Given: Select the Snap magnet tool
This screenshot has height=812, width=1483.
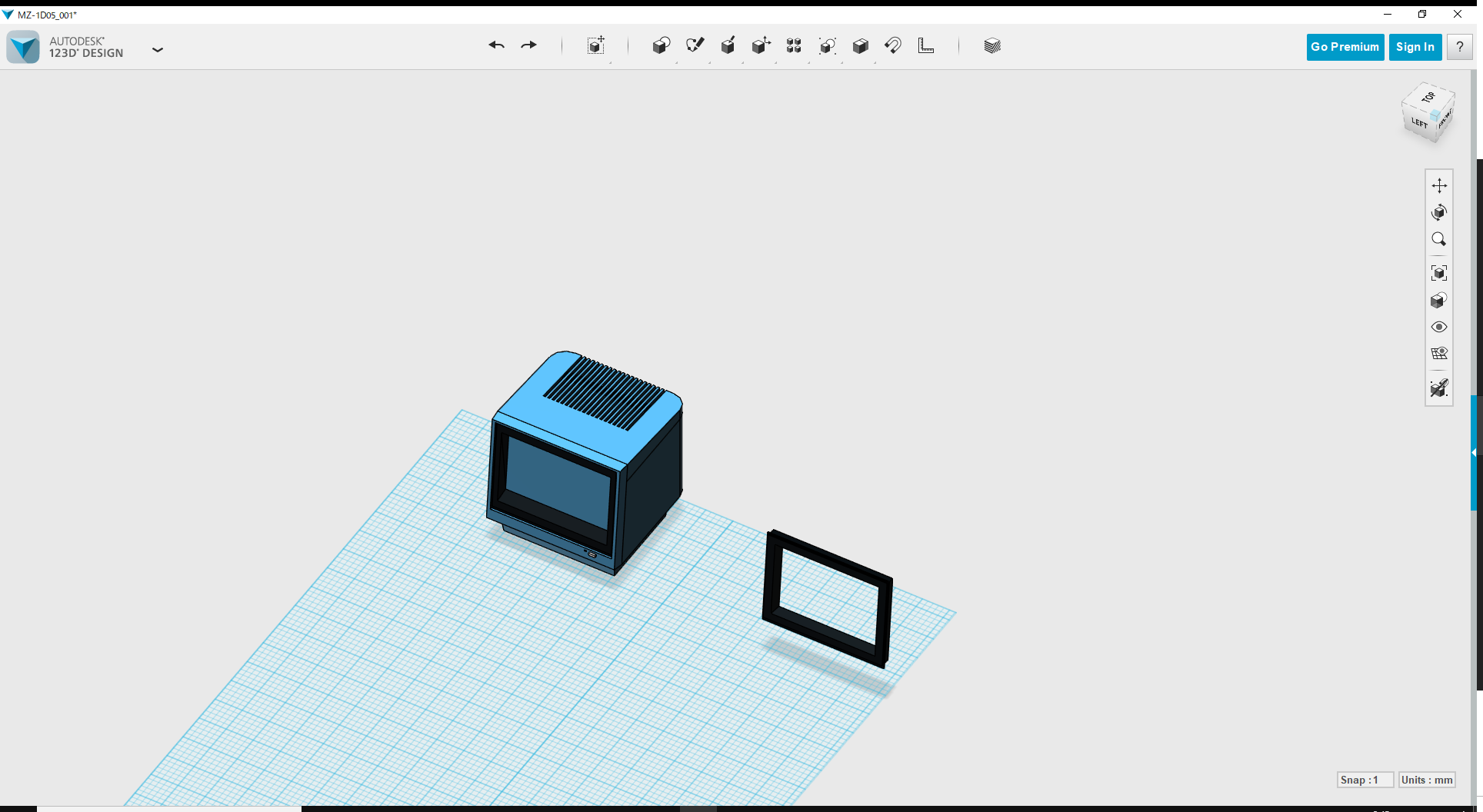Looking at the screenshot, I should click(x=894, y=45).
